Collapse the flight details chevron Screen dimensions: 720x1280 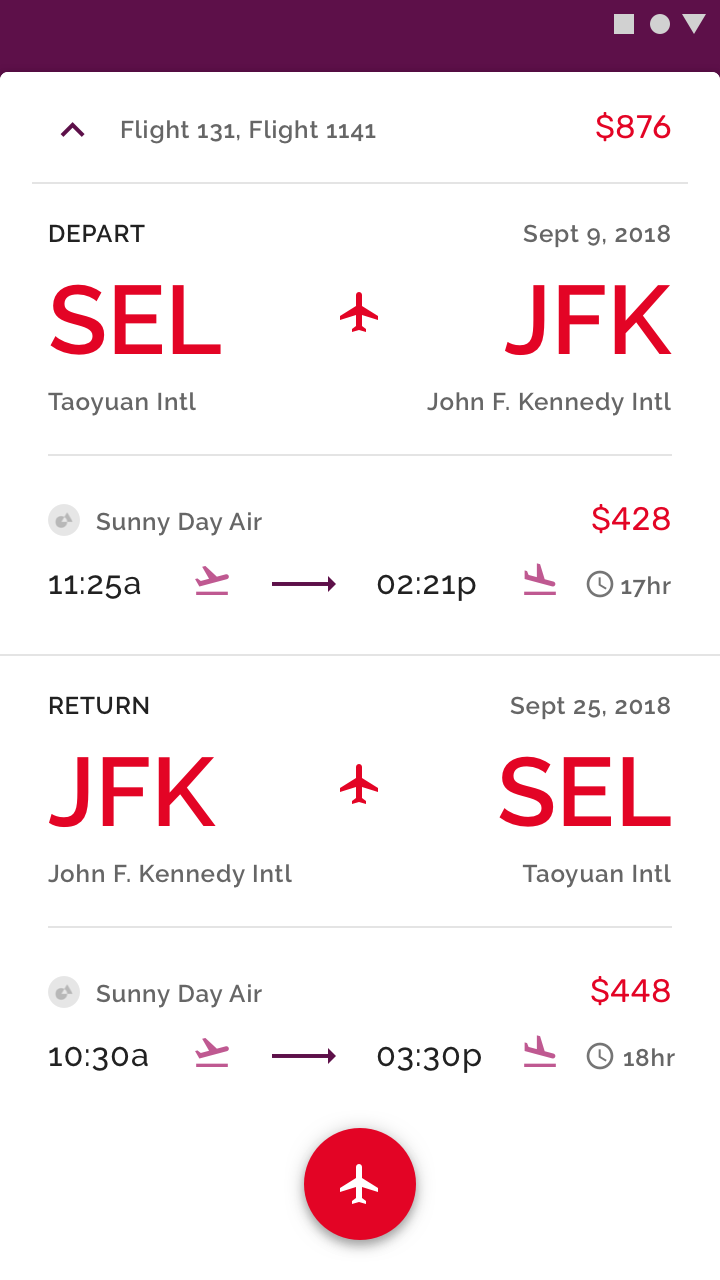73,130
